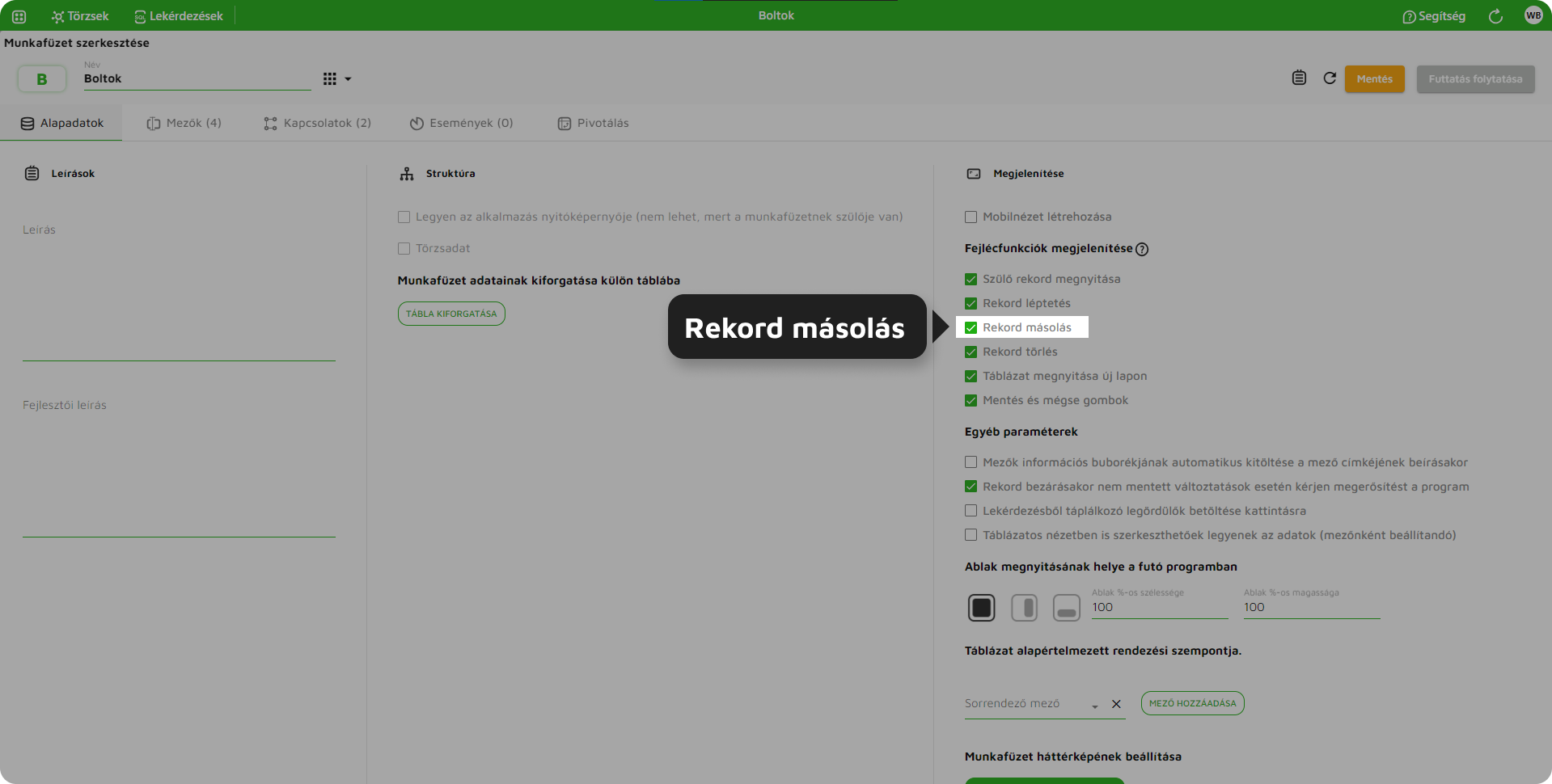Screen dimensions: 1552x784
Task: Uncheck Rekord léptetés
Action: [971, 303]
